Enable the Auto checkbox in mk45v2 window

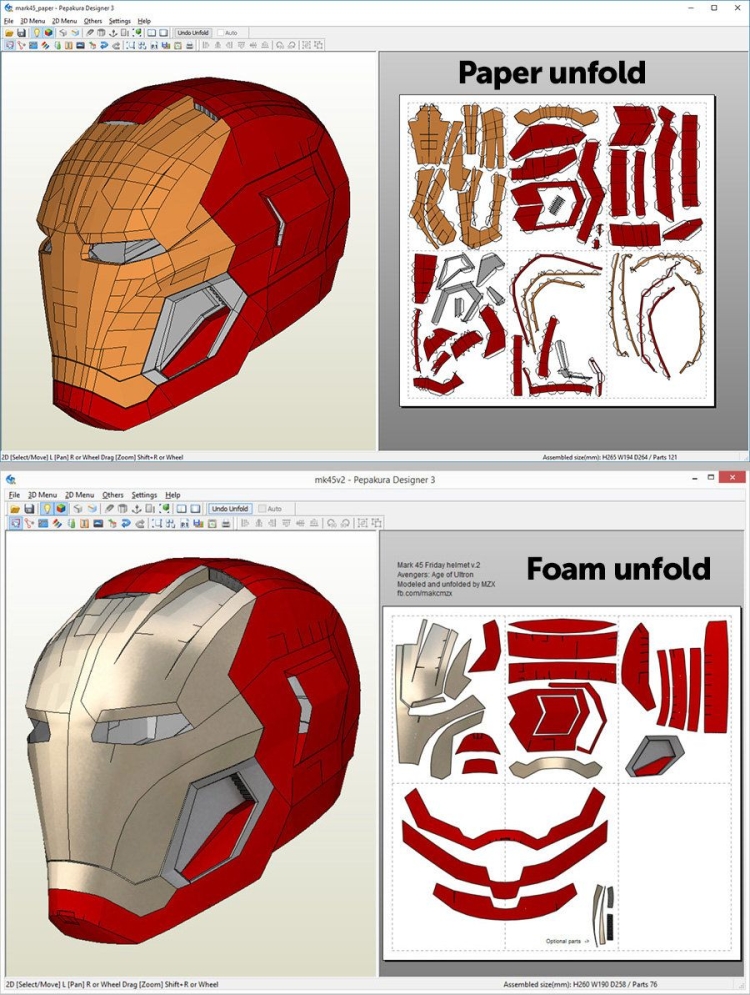click(263, 508)
